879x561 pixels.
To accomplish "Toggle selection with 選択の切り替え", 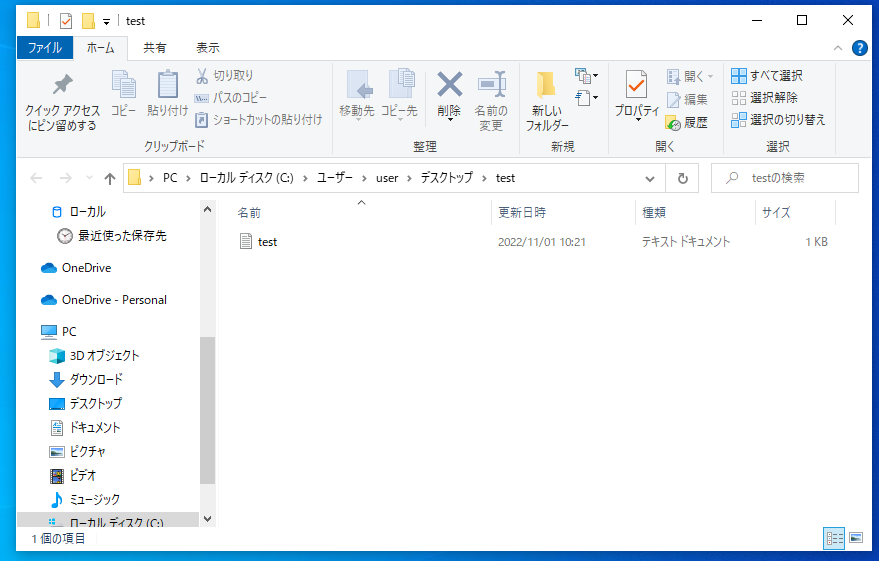I will pos(778,120).
